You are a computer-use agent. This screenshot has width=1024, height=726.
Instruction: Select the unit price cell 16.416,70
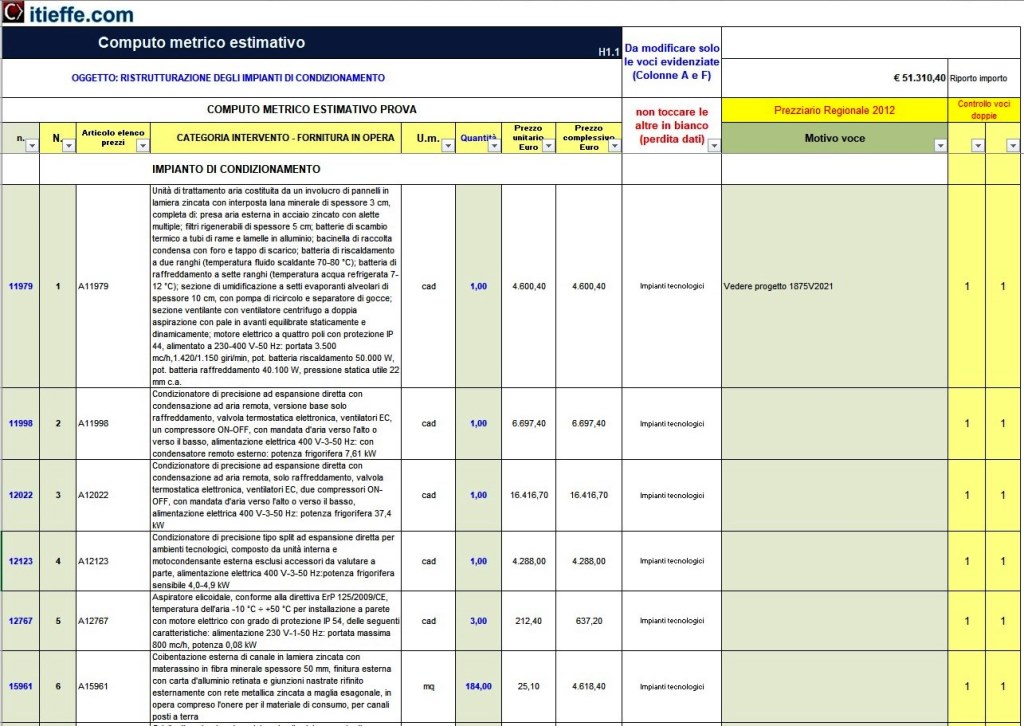[529, 495]
